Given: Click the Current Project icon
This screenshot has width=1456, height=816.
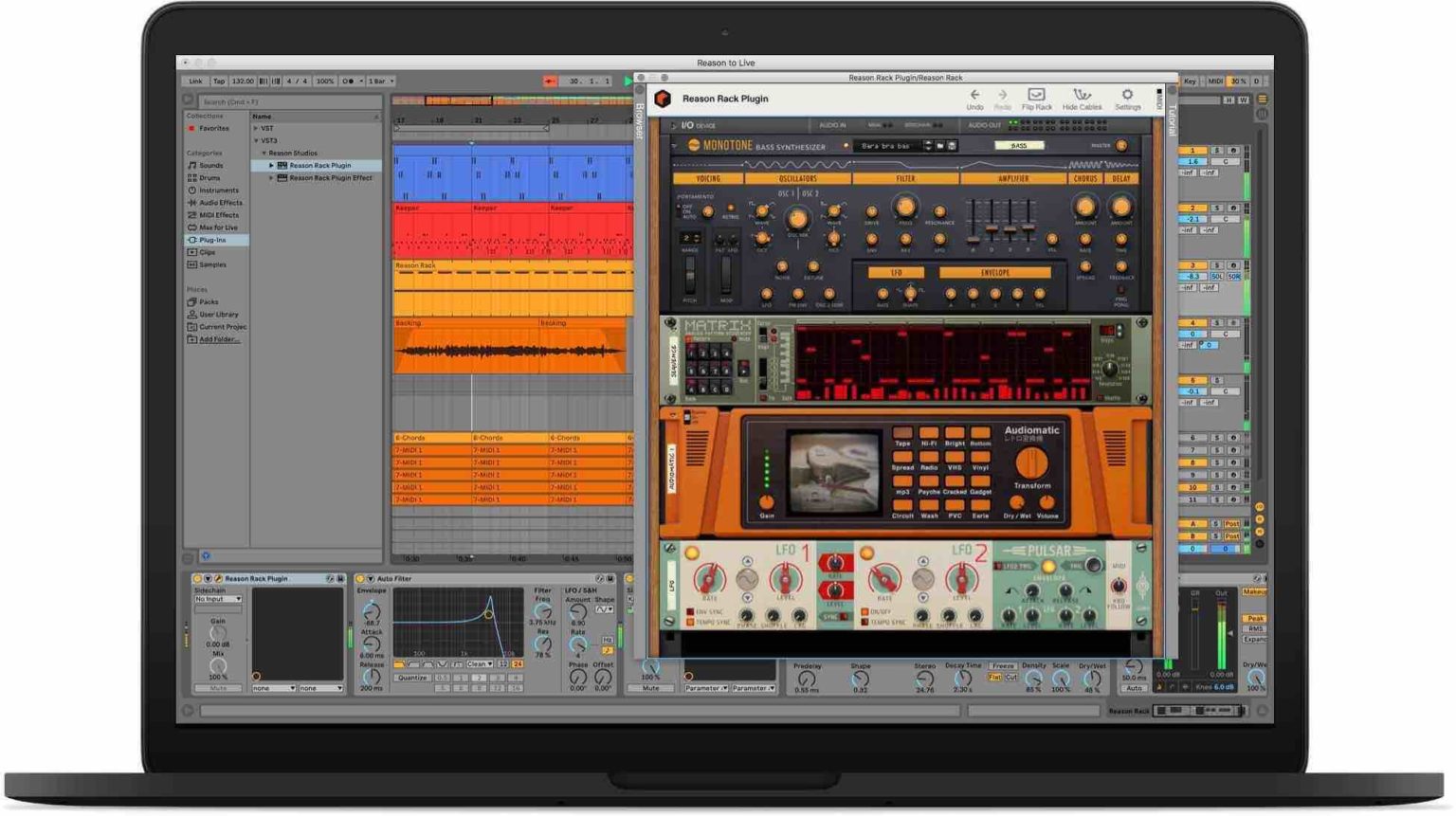Looking at the screenshot, I should 192,327.
